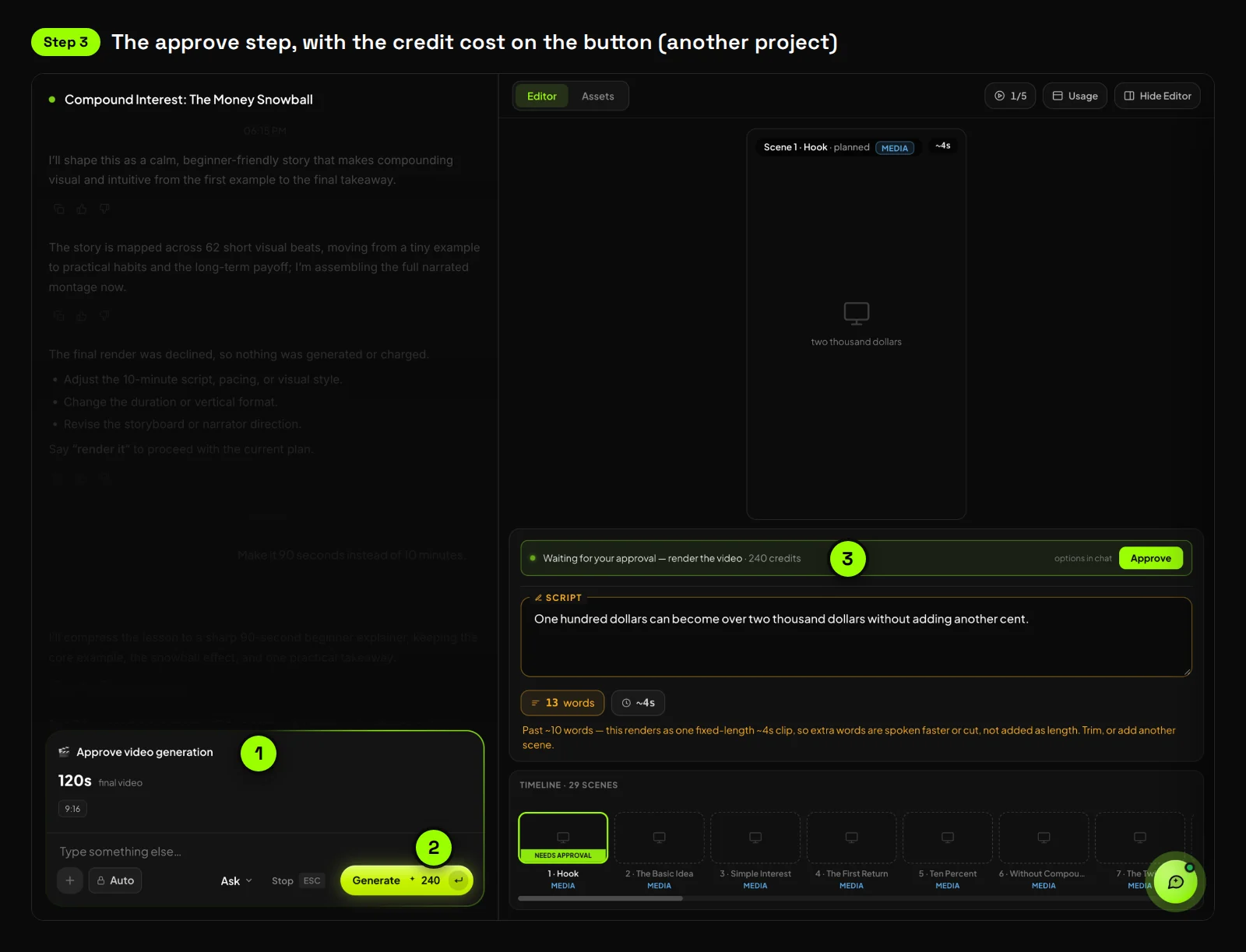The width and height of the screenshot is (1246, 952).
Task: Click the MEDIA label under Simple Interest
Action: tap(755, 886)
